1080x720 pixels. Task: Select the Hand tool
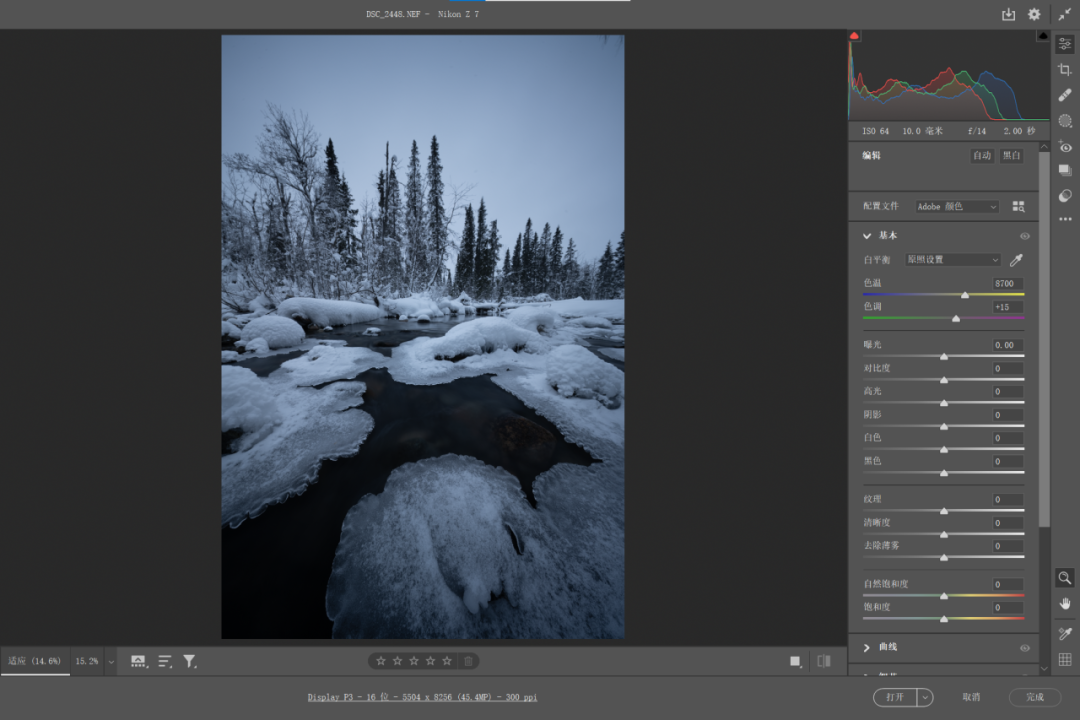click(1065, 603)
